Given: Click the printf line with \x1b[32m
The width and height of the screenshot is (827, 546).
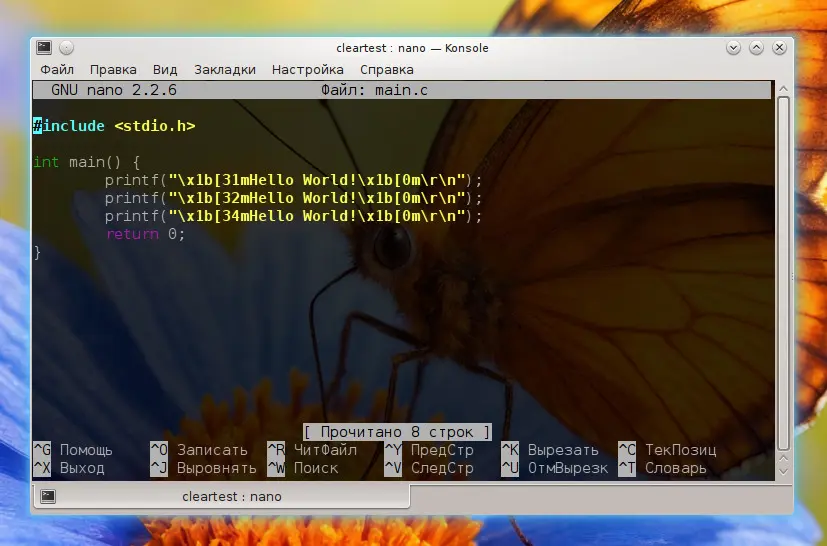Looking at the screenshot, I should point(293,198).
